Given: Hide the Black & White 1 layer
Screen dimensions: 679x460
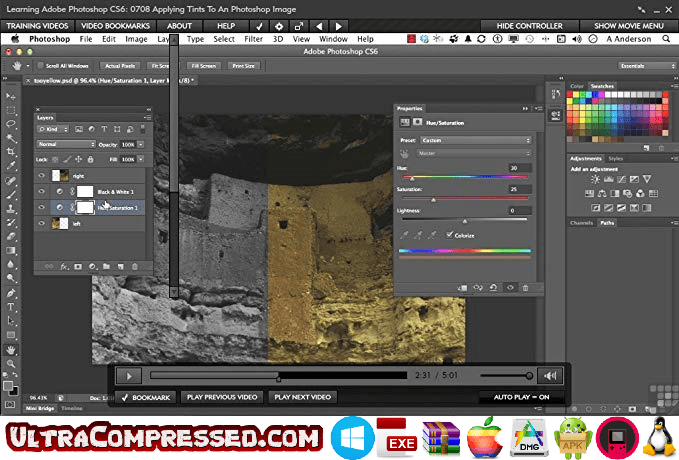Looking at the screenshot, I should click(42, 191).
